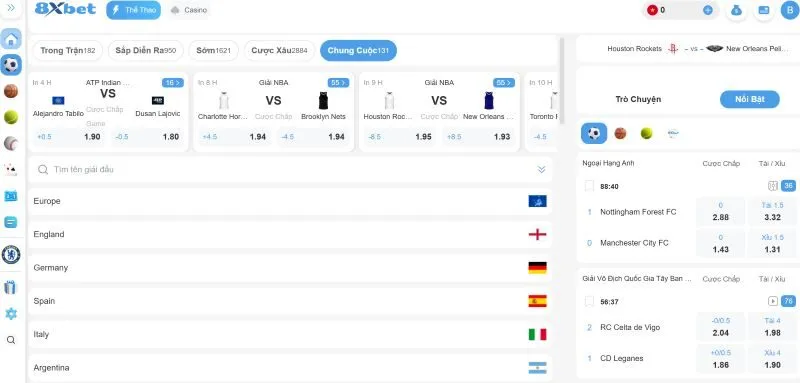Expand the England region row
The height and width of the screenshot is (383, 800).
point(290,234)
